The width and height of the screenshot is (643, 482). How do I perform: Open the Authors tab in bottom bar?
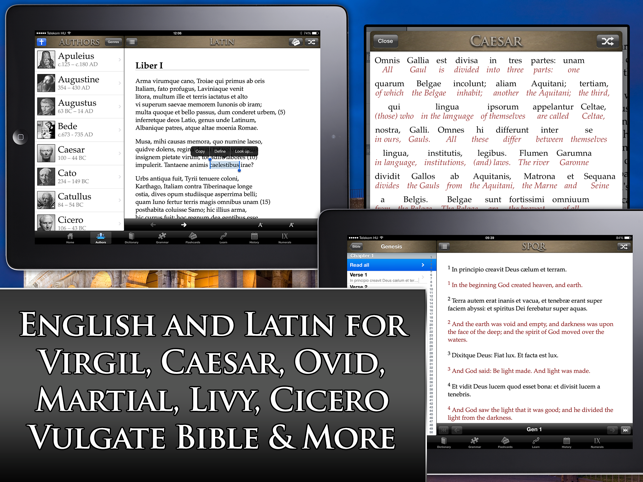point(101,238)
